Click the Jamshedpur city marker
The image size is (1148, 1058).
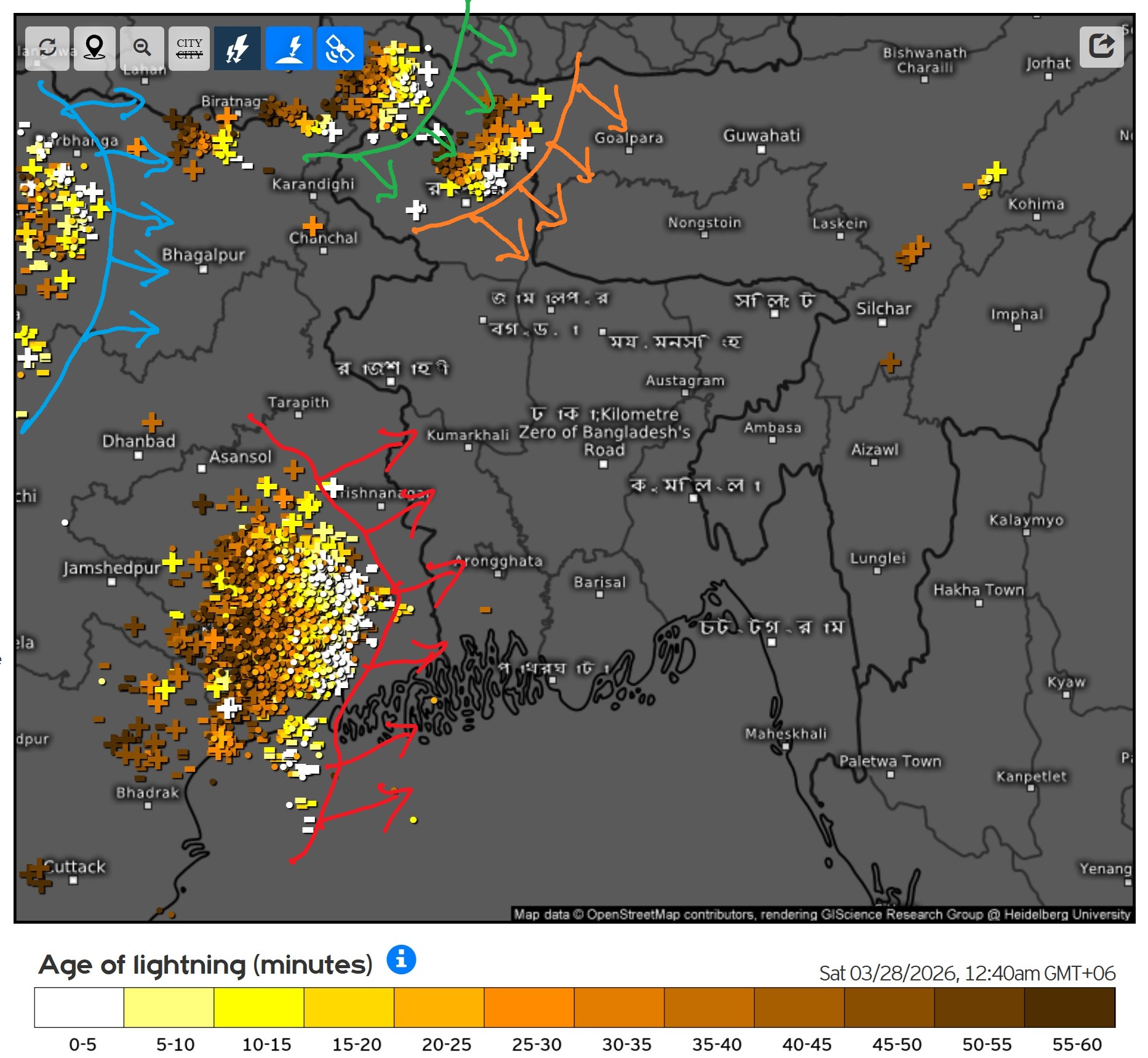tap(112, 582)
